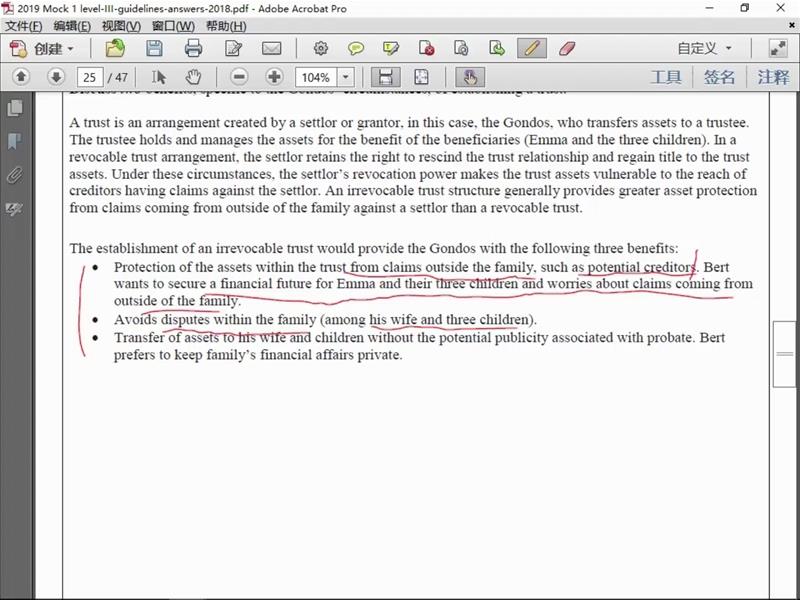
Task: Expand the 自定义 (Customize) dropdown
Action: tap(704, 48)
